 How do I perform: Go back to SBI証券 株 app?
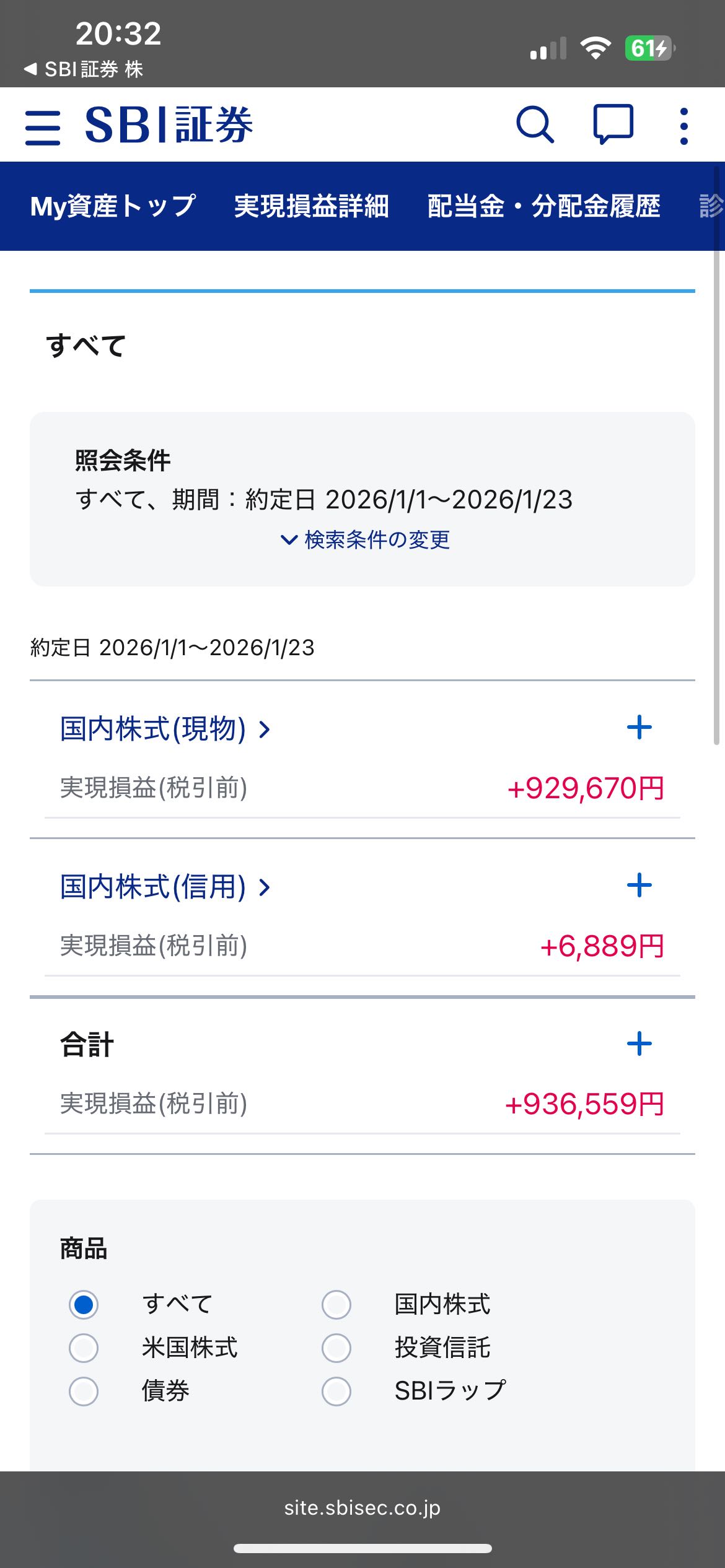84,69
